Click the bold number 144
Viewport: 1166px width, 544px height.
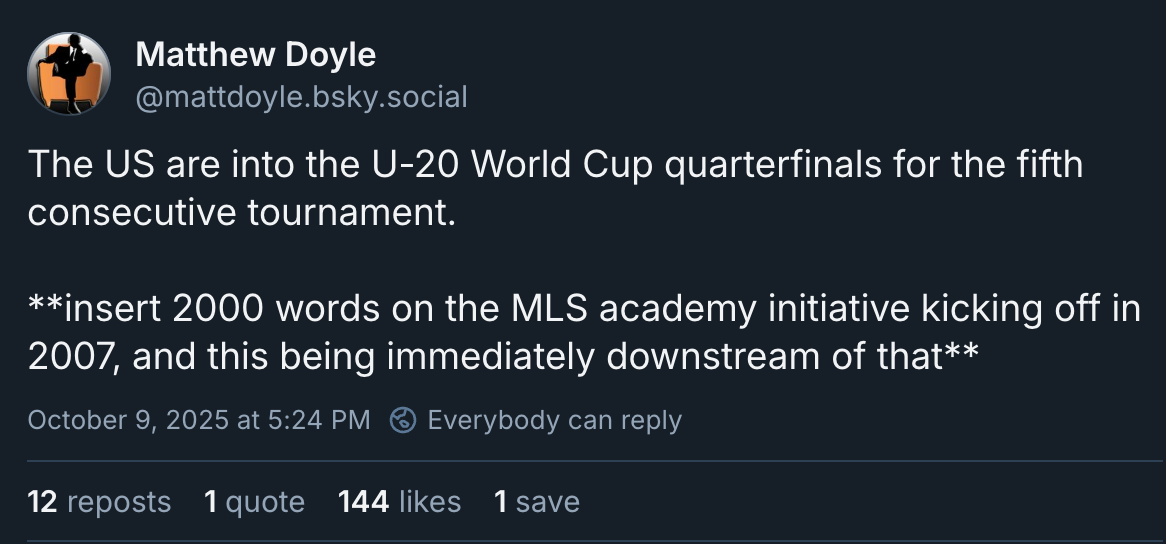click(363, 501)
